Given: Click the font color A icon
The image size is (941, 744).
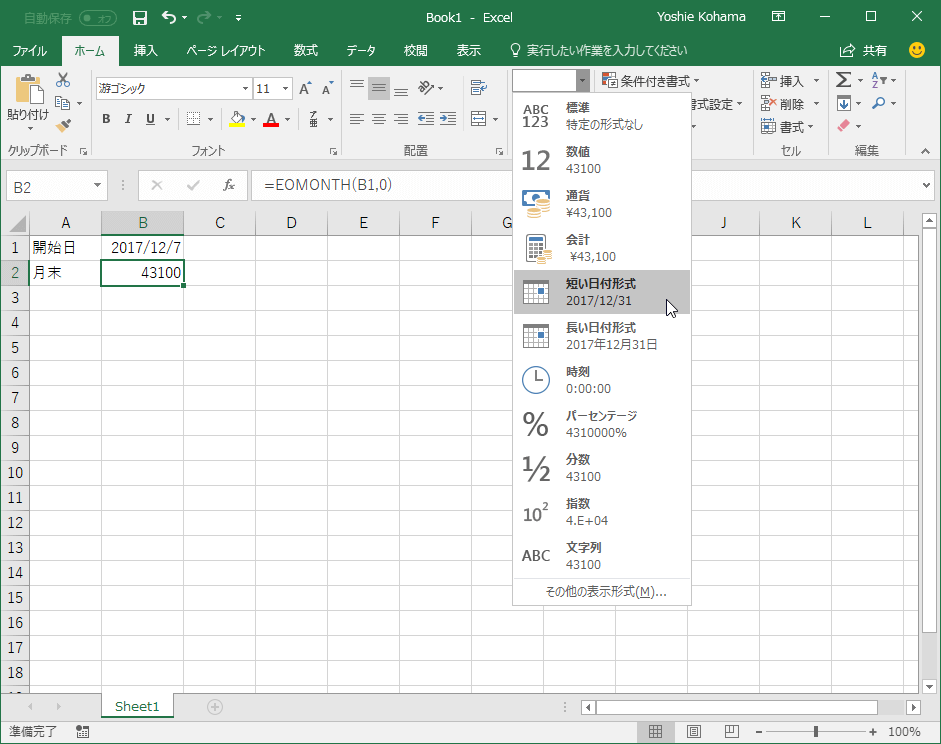Looking at the screenshot, I should coord(271,119).
